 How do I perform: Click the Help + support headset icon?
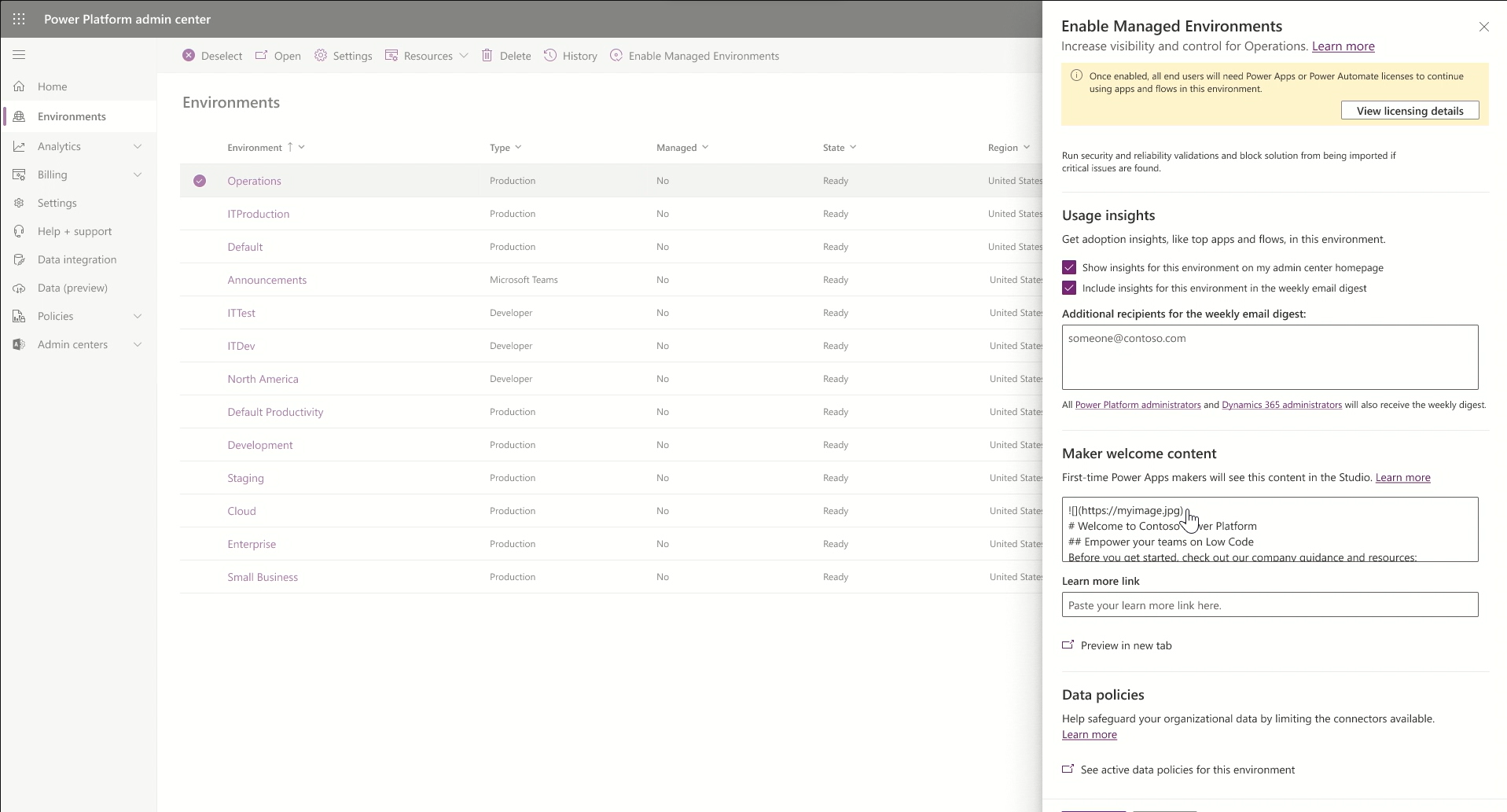(x=19, y=231)
